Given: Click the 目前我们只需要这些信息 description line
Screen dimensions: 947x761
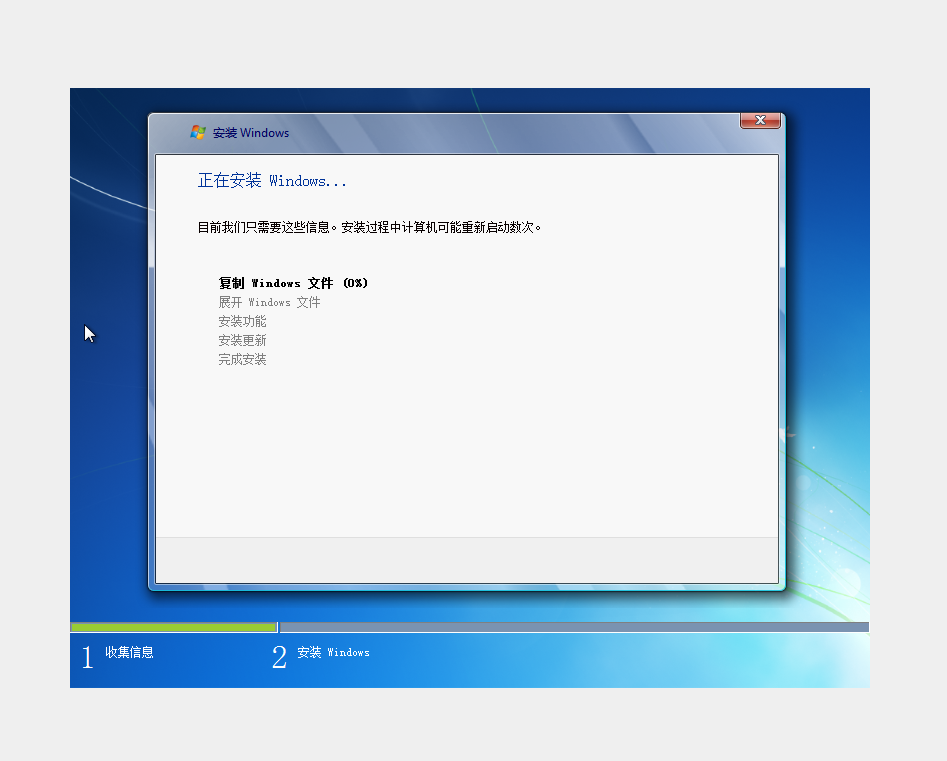Looking at the screenshot, I should coord(369,227).
